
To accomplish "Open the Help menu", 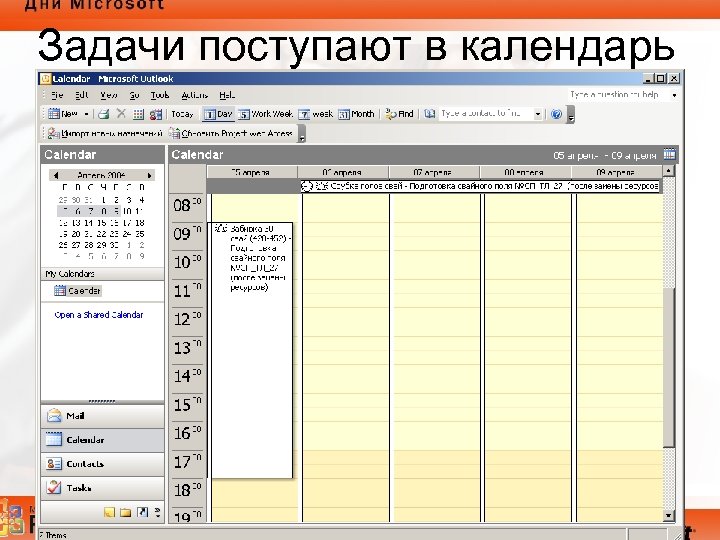I will click(227, 95).
